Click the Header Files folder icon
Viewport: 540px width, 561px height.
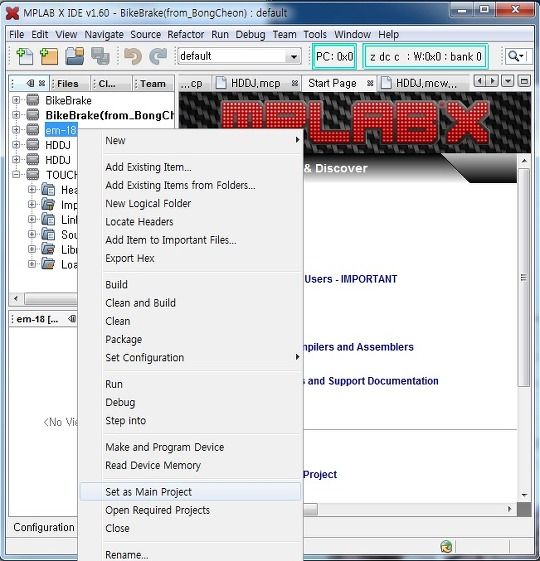(x=48, y=189)
